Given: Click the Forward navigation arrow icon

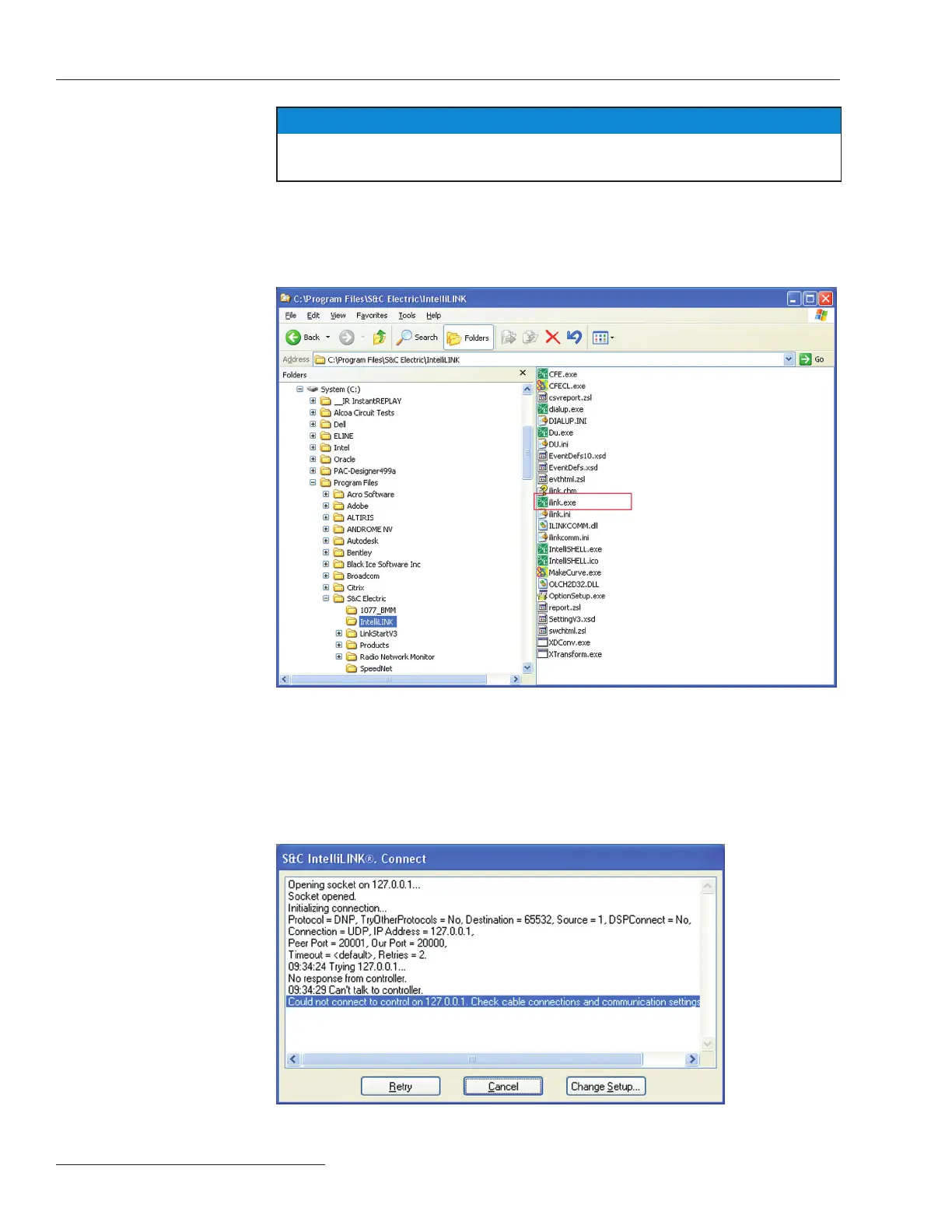Looking at the screenshot, I should tap(347, 338).
